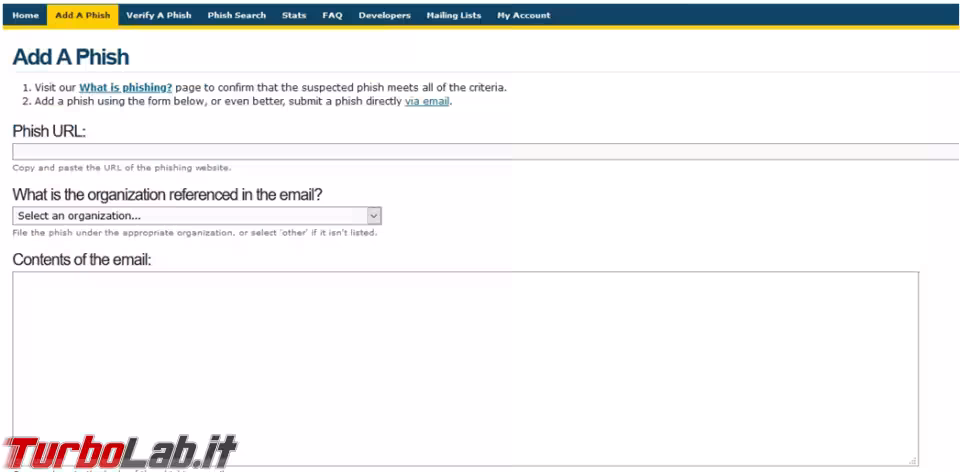Open the Mailing Lists page
The image size is (960, 472).
[454, 15]
